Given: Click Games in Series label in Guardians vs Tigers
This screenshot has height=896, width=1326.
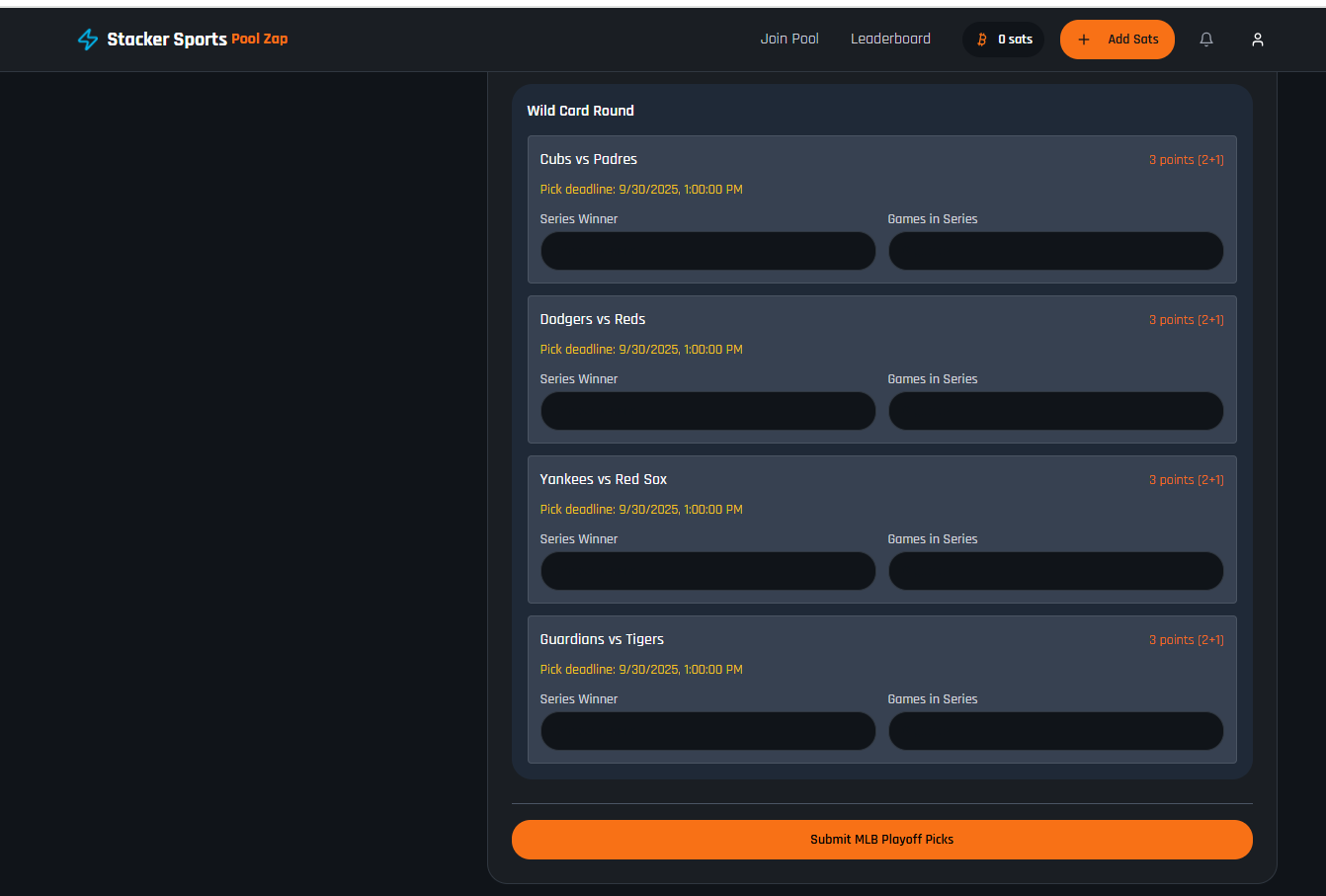Looking at the screenshot, I should (x=932, y=699).
